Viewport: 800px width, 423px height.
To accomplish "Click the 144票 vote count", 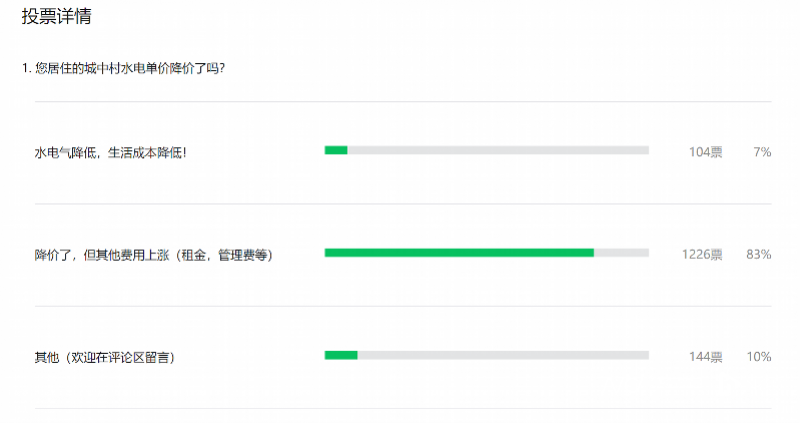I will coord(706,357).
